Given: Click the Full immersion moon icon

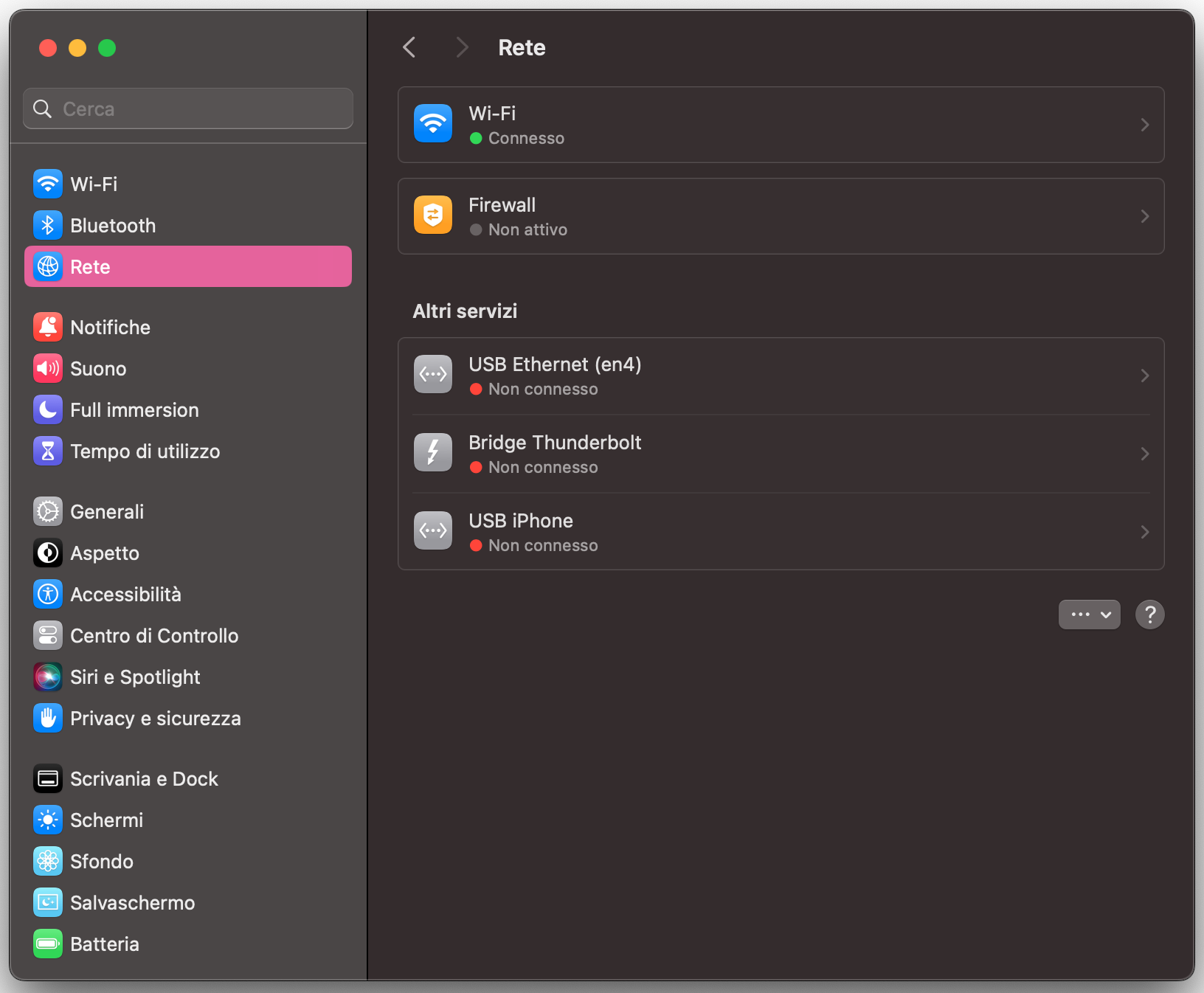Looking at the screenshot, I should click(48, 410).
